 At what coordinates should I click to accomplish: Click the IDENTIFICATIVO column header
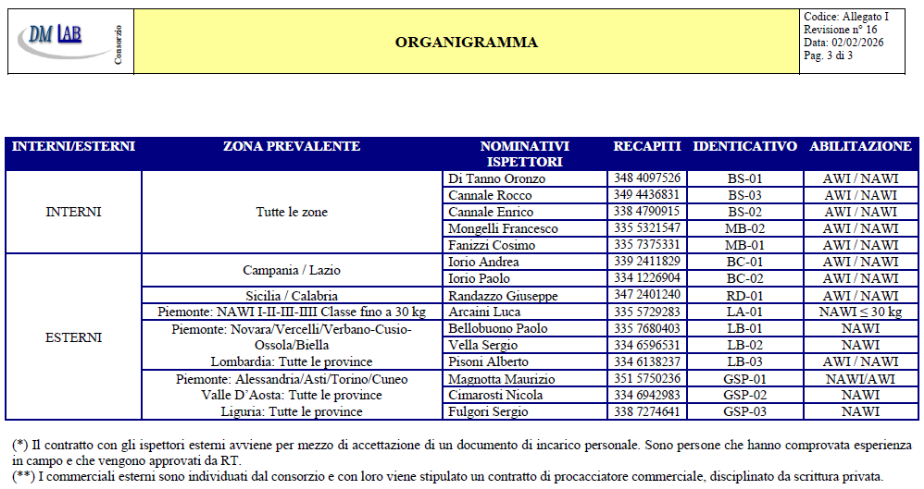[x=744, y=147]
